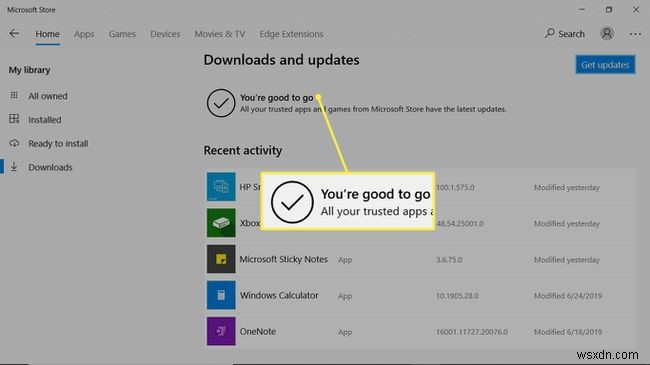Open Windows Calculator entry name
Screen dimensions: 650x365
(x=279, y=295)
